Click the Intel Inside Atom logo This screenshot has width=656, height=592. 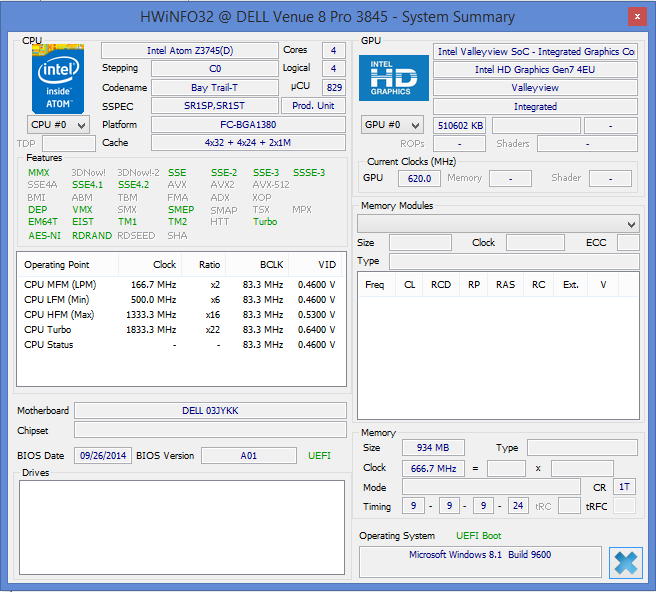pyautogui.click(x=58, y=78)
